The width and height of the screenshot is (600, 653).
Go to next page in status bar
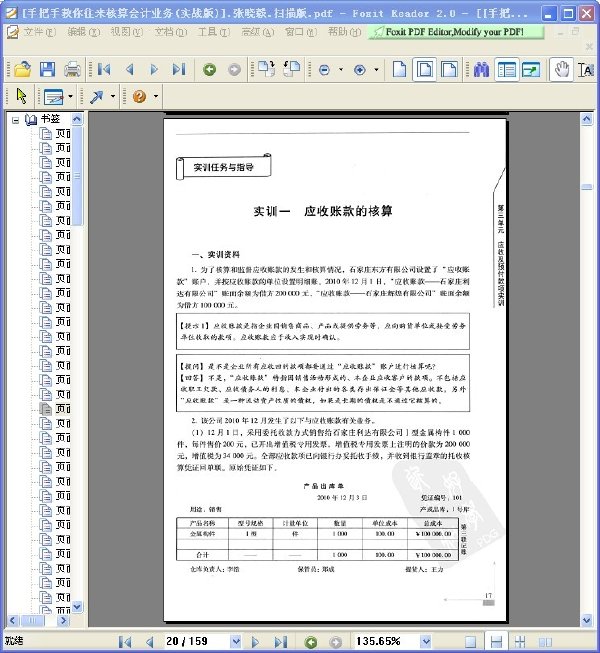[256, 642]
